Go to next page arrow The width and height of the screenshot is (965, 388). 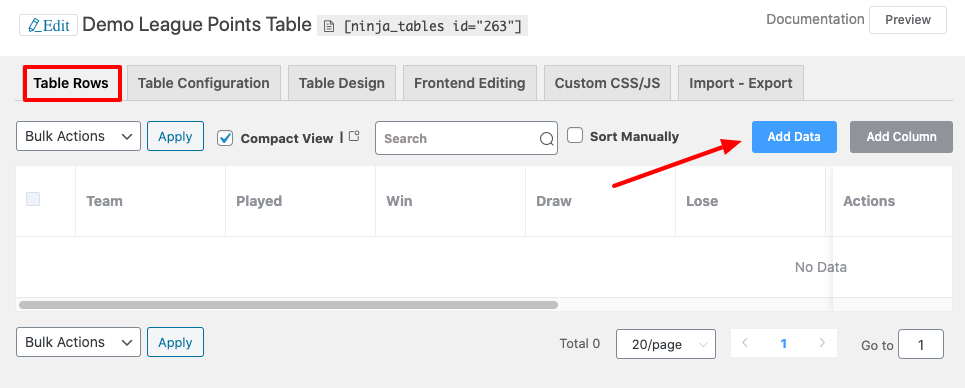tap(822, 343)
